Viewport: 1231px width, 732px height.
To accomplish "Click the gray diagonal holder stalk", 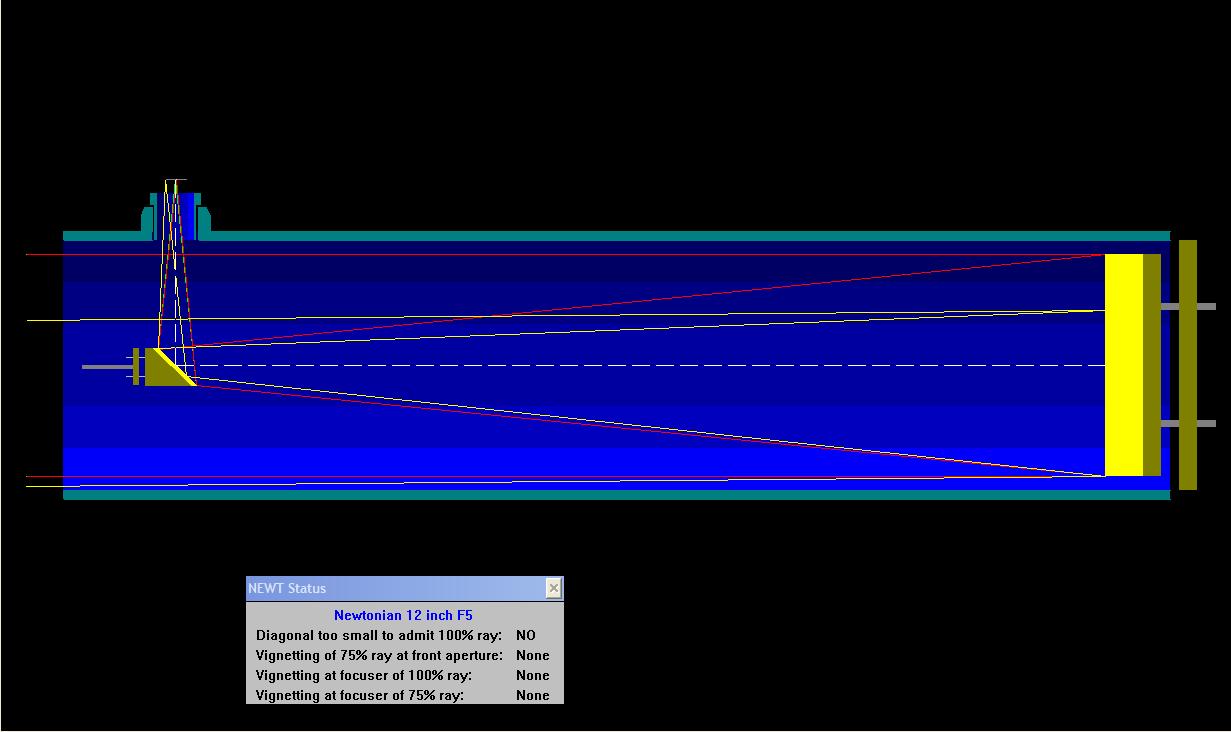I will pos(105,367).
